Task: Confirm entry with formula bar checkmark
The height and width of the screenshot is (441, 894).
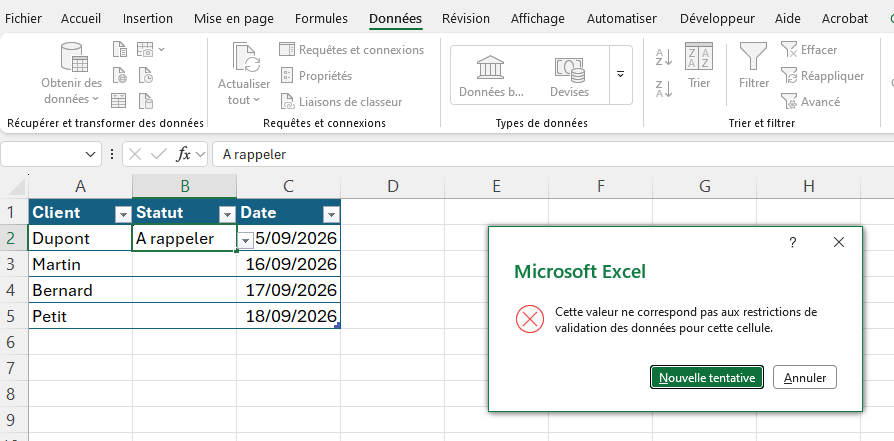Action: [160, 154]
